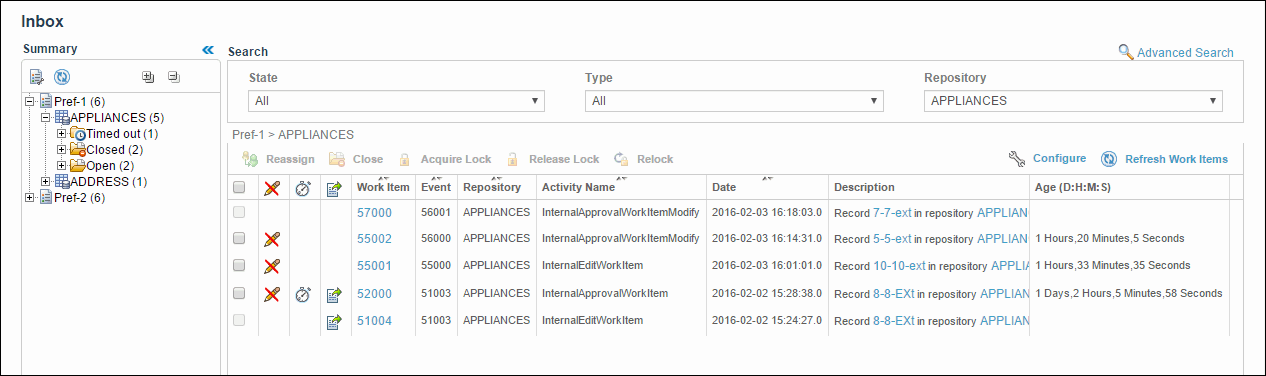Collapse the Summary panel with double-chevron icon

coord(208,49)
